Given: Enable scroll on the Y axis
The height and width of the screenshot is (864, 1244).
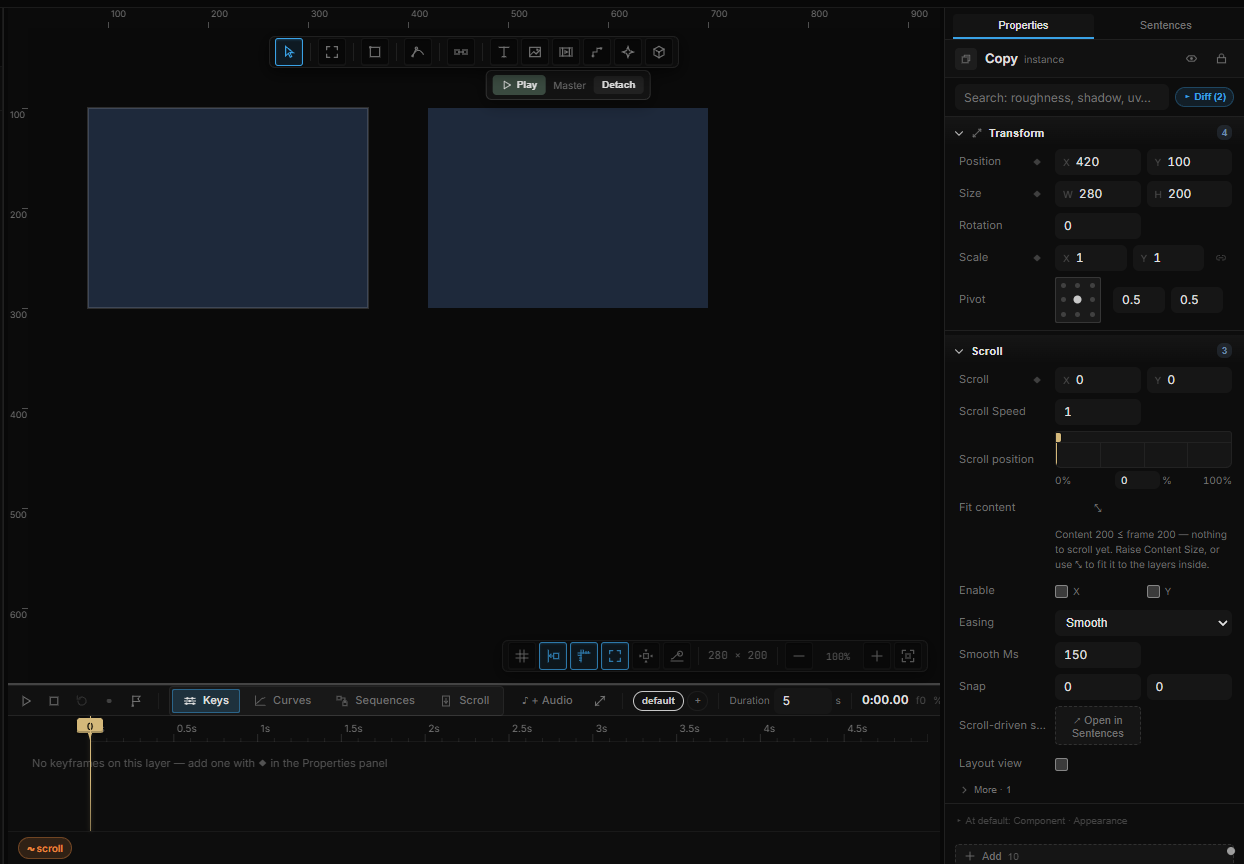Looking at the screenshot, I should [x=1153, y=591].
